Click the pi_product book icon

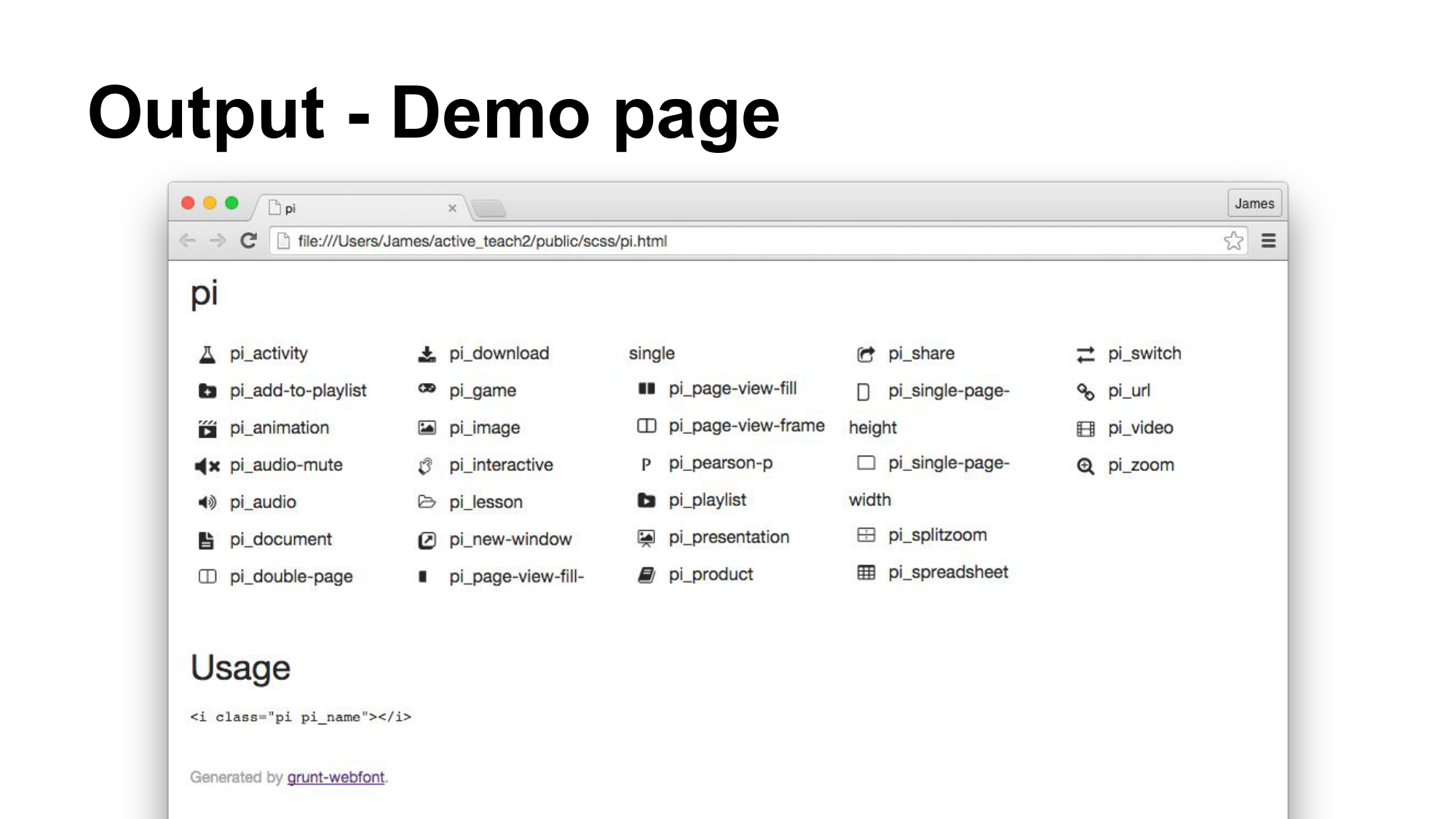click(646, 575)
